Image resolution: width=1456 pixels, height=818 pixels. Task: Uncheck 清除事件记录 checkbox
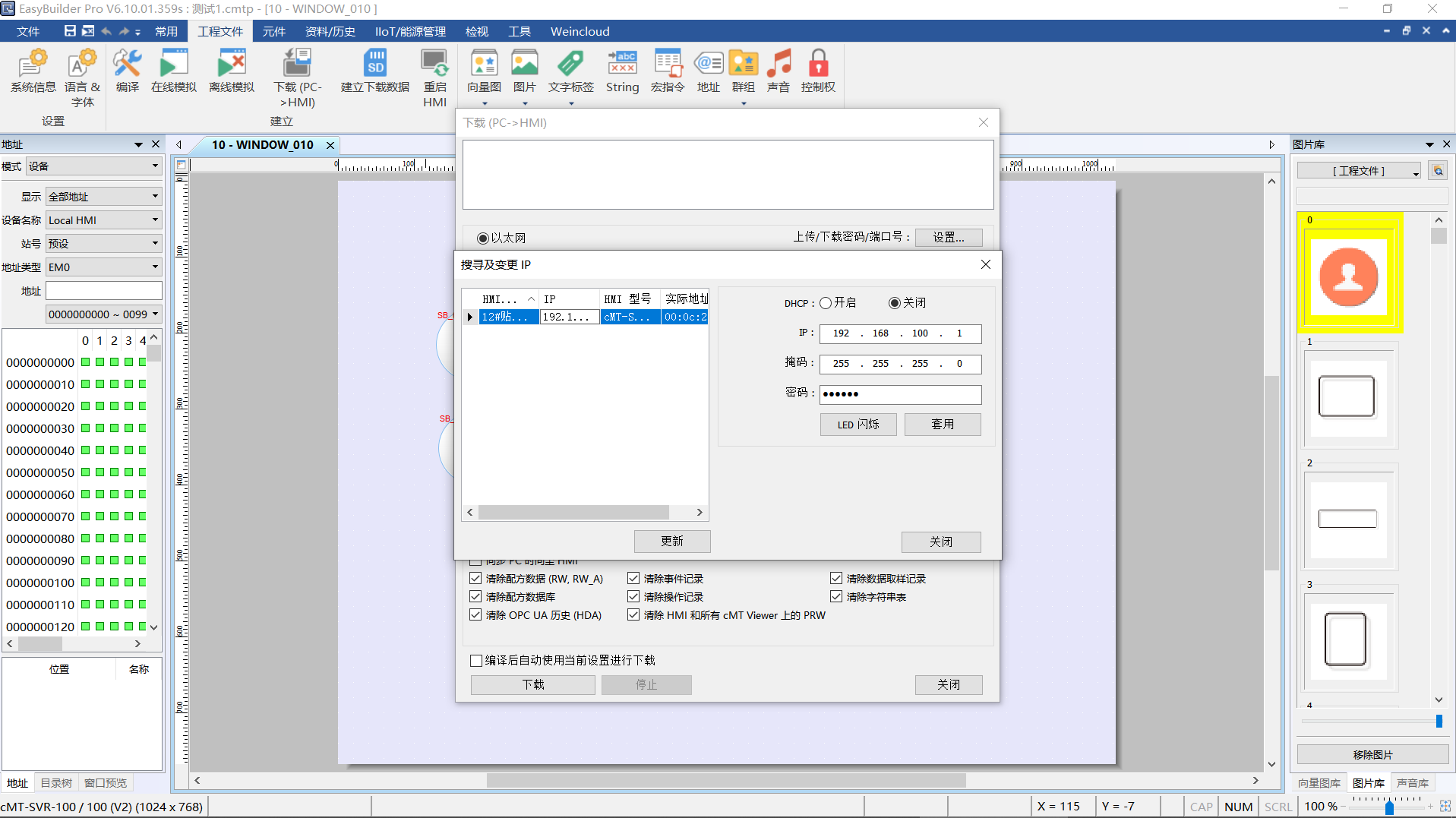(x=633, y=579)
